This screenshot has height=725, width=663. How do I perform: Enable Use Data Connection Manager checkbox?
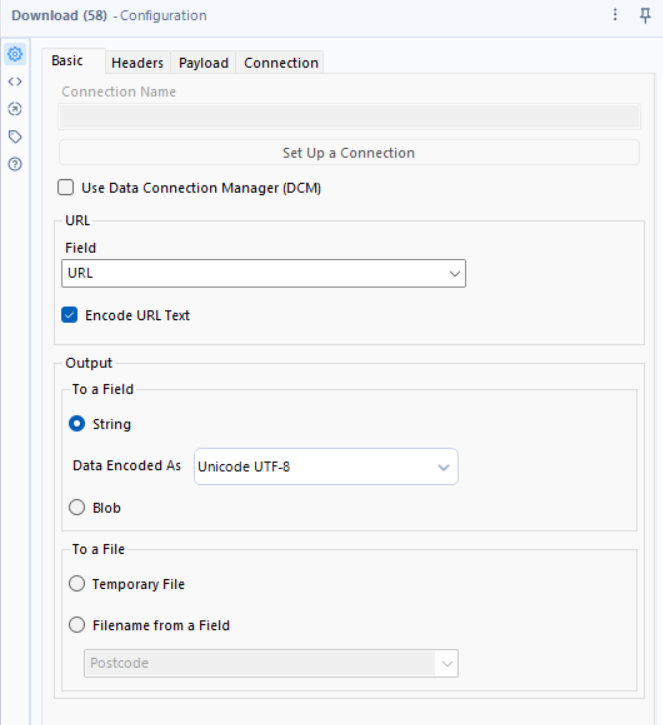click(66, 187)
